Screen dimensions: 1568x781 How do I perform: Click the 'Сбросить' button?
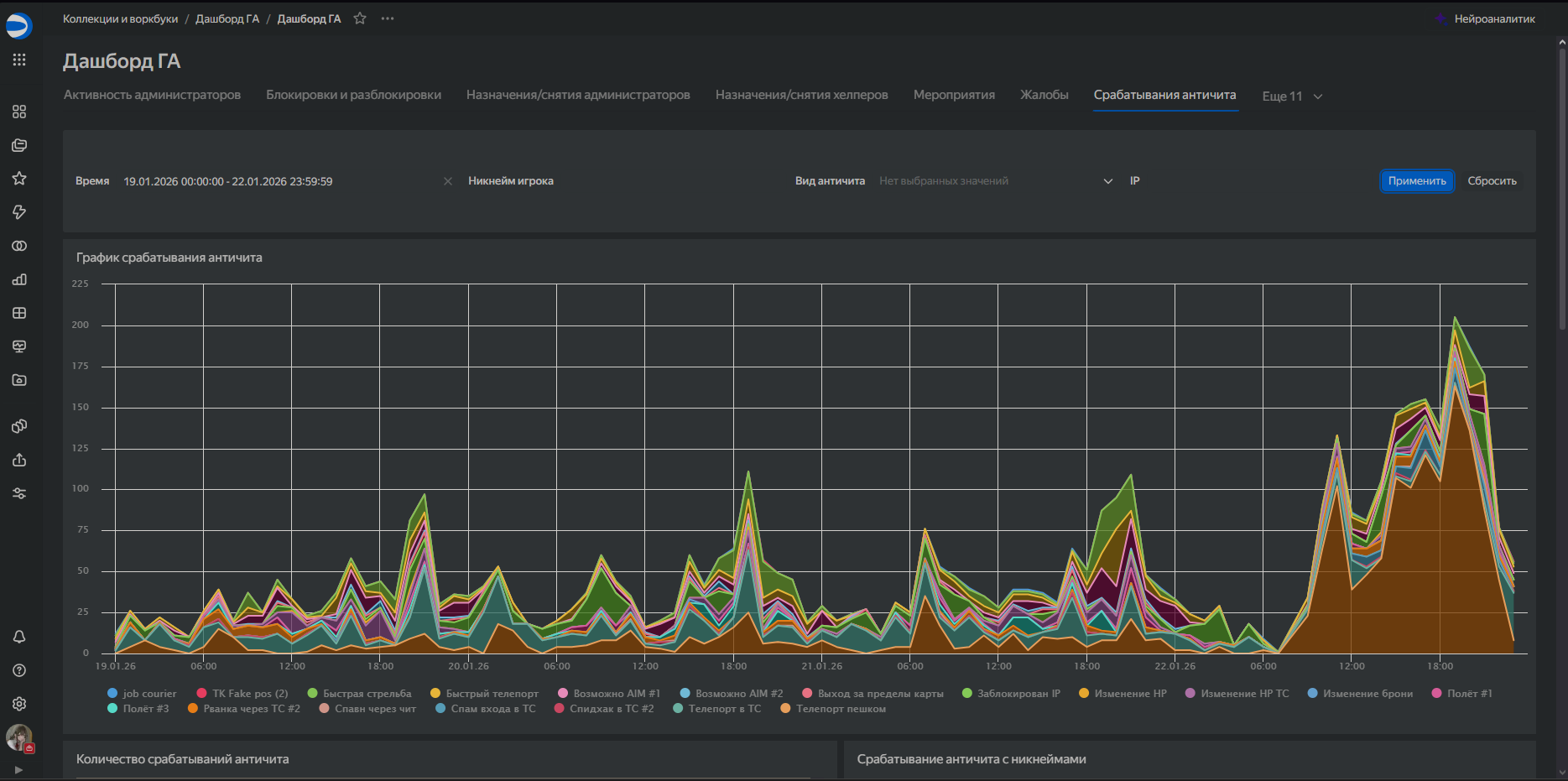1492,181
